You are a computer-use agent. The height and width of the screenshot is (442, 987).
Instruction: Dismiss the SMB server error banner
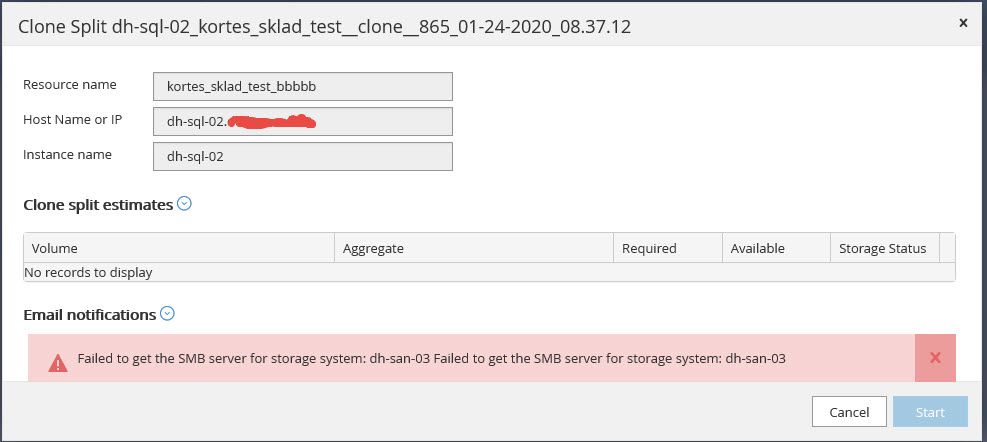tap(935, 357)
